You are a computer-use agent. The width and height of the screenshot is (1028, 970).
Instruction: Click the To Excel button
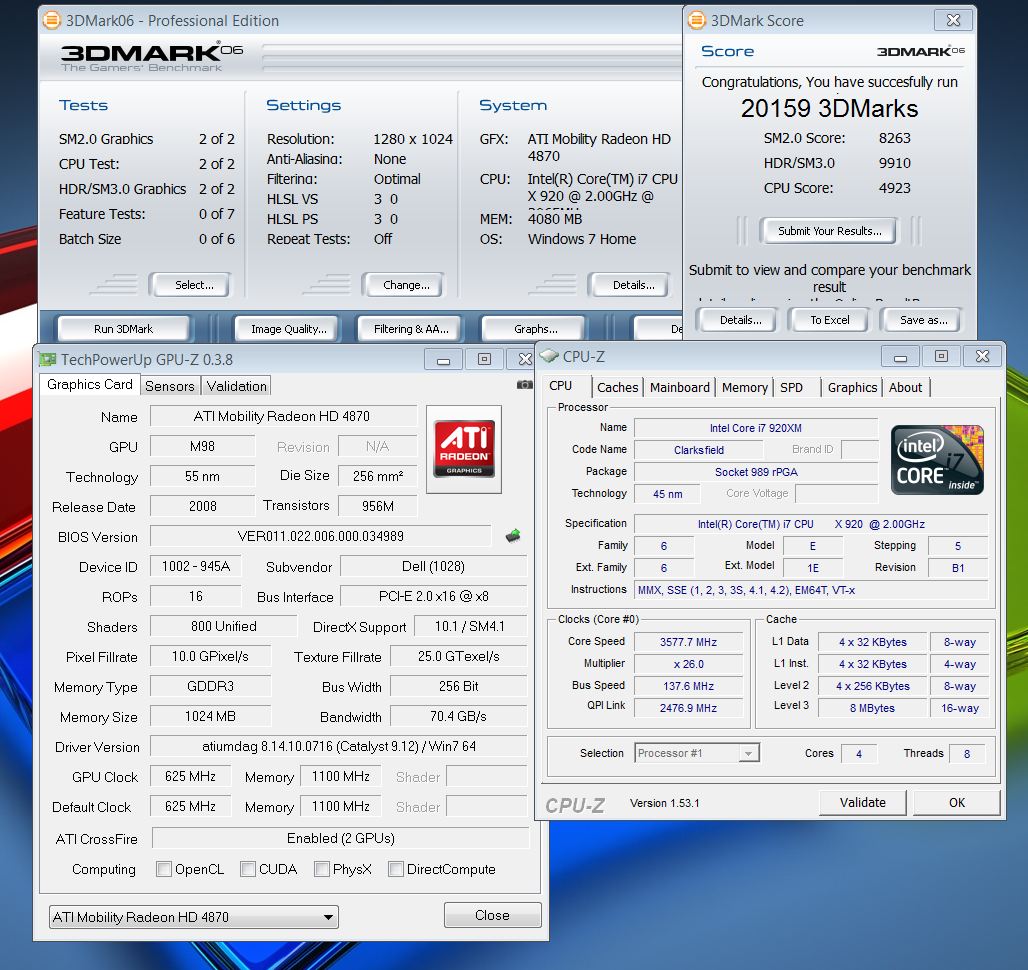point(829,320)
